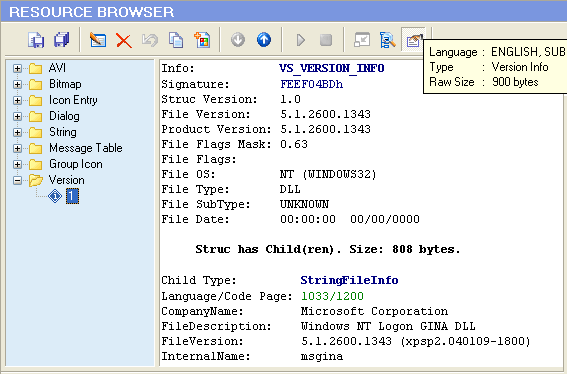Click the save resource icon
Viewport: 567px width, 374px height.
pyautogui.click(x=36, y=40)
